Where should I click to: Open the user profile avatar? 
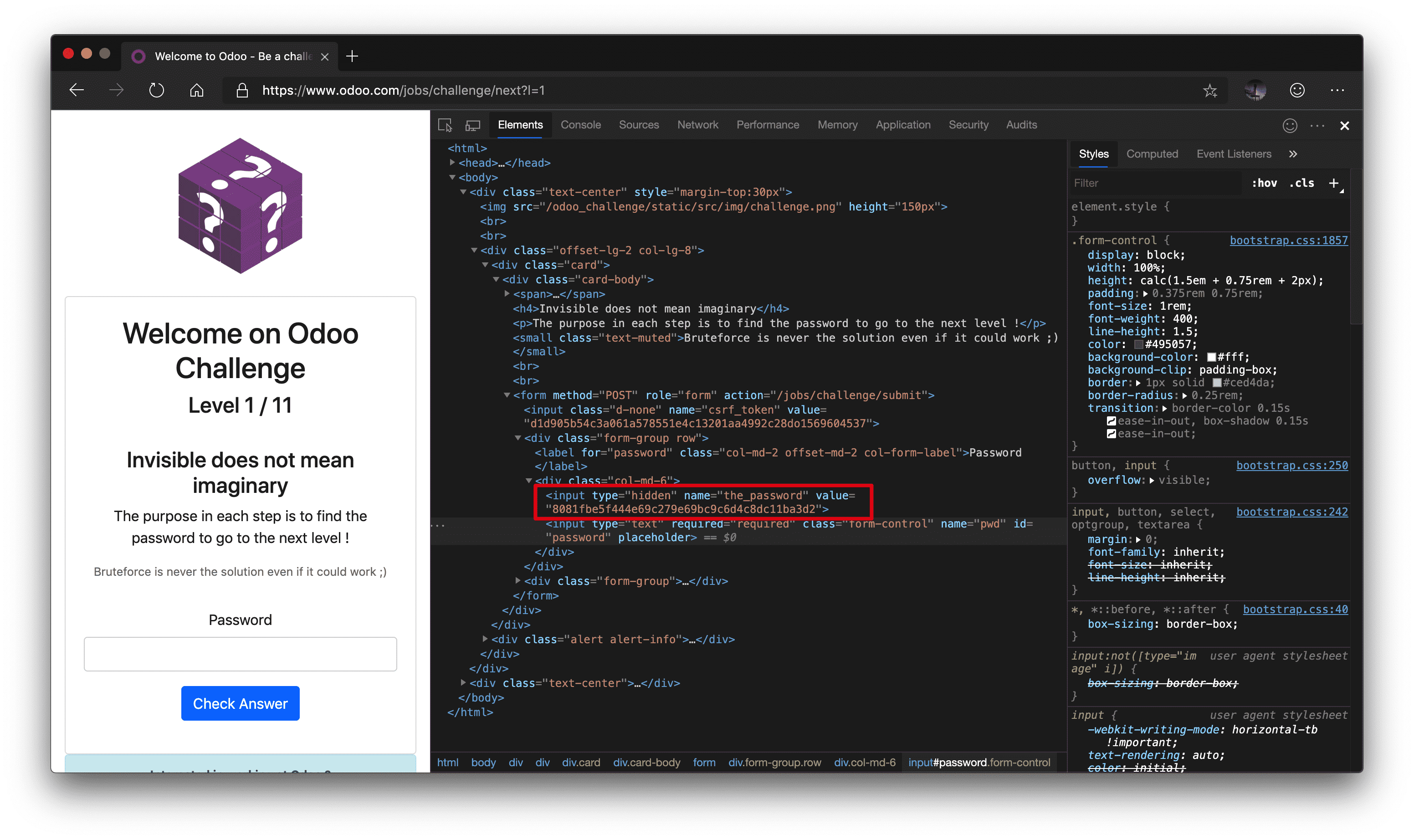point(1255,90)
